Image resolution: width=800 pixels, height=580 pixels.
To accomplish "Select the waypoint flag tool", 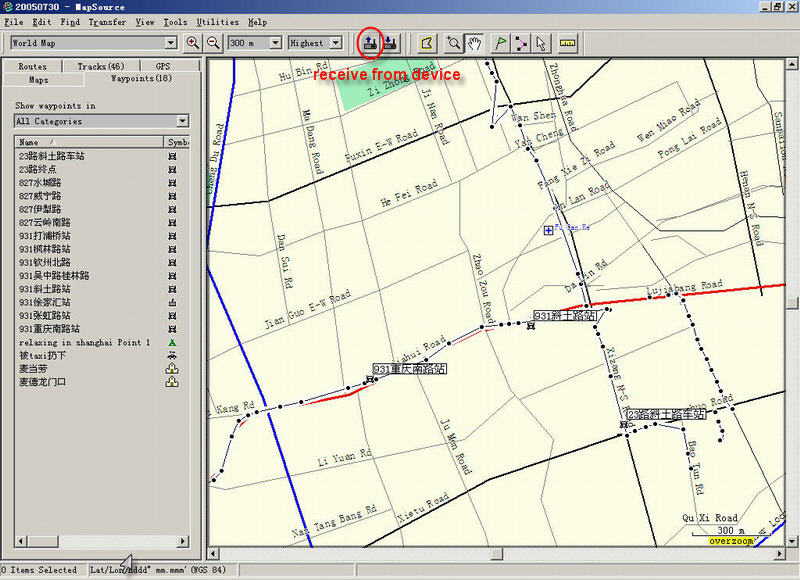I will (x=500, y=43).
